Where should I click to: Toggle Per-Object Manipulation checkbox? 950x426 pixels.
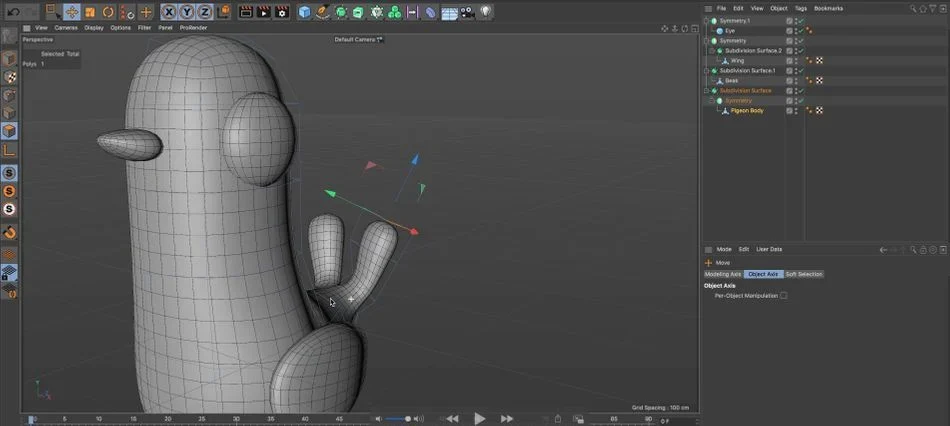click(783, 296)
